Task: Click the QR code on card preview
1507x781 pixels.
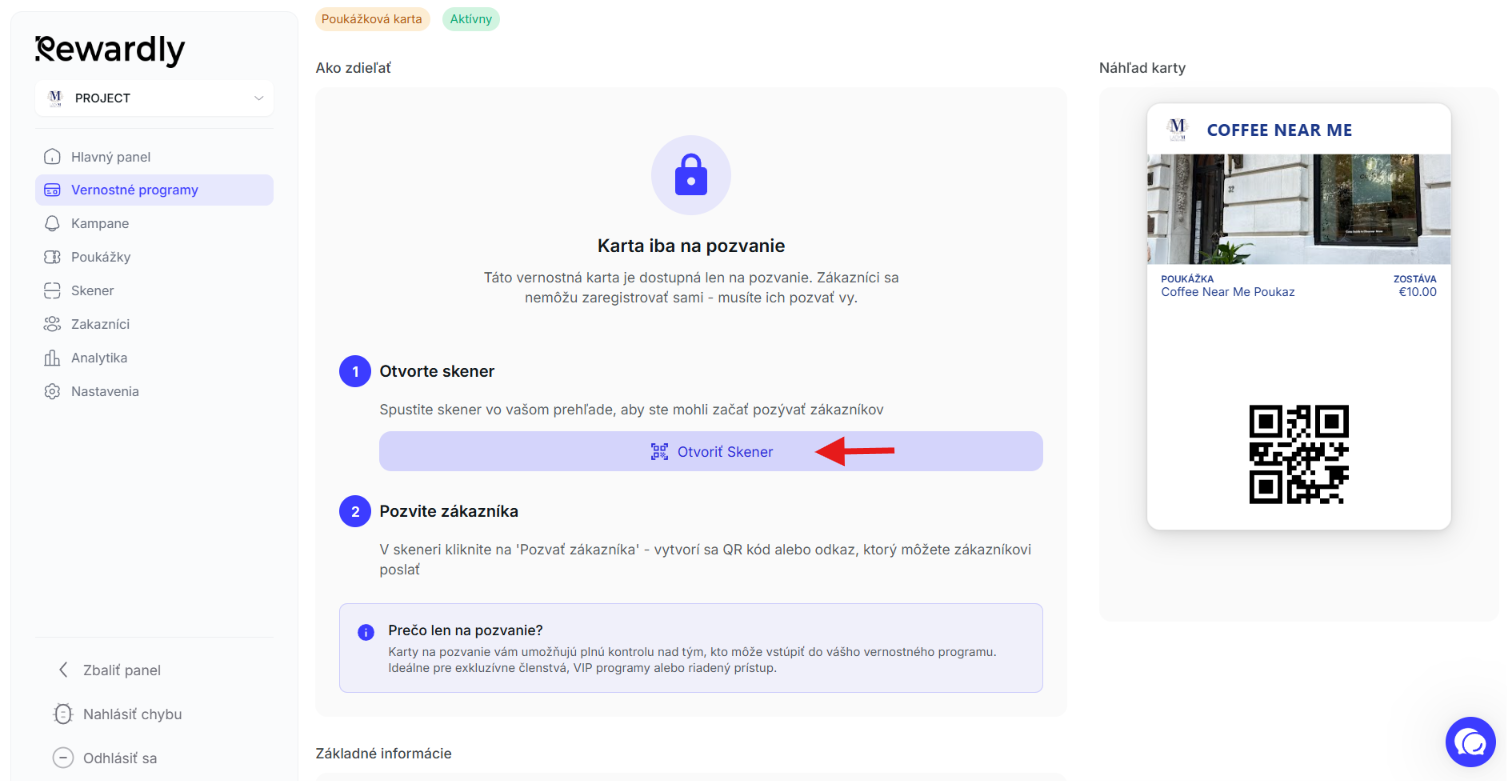Action: point(1299,454)
